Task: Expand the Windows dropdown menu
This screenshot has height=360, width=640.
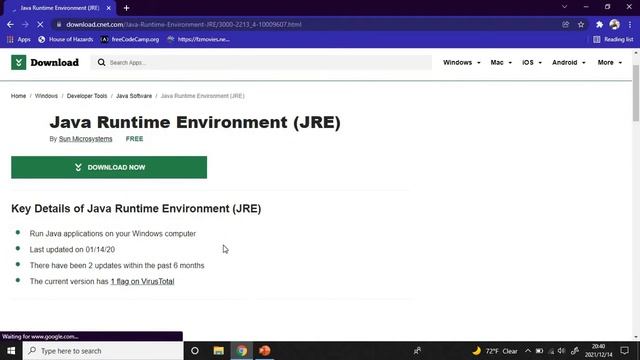Action: [x=462, y=62]
